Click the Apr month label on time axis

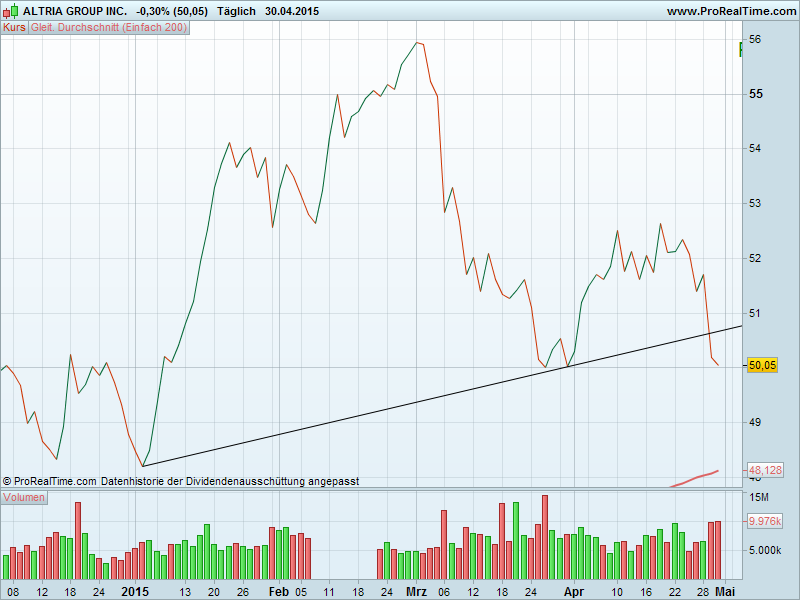(573, 592)
